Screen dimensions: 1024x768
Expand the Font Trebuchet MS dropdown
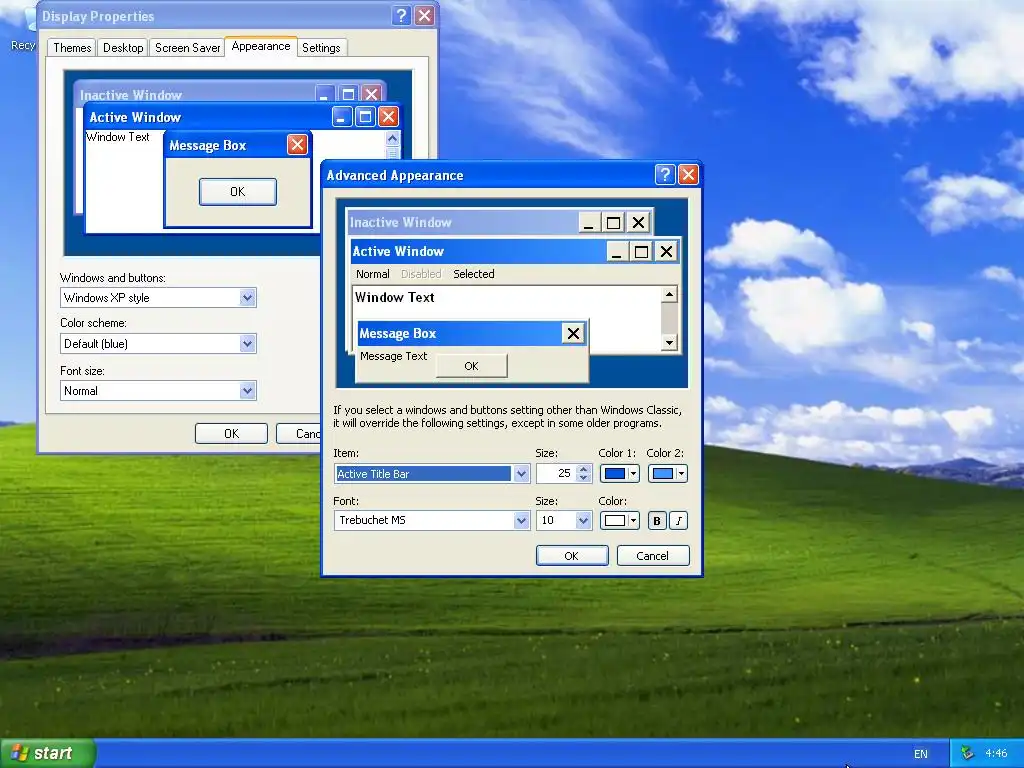click(x=521, y=520)
